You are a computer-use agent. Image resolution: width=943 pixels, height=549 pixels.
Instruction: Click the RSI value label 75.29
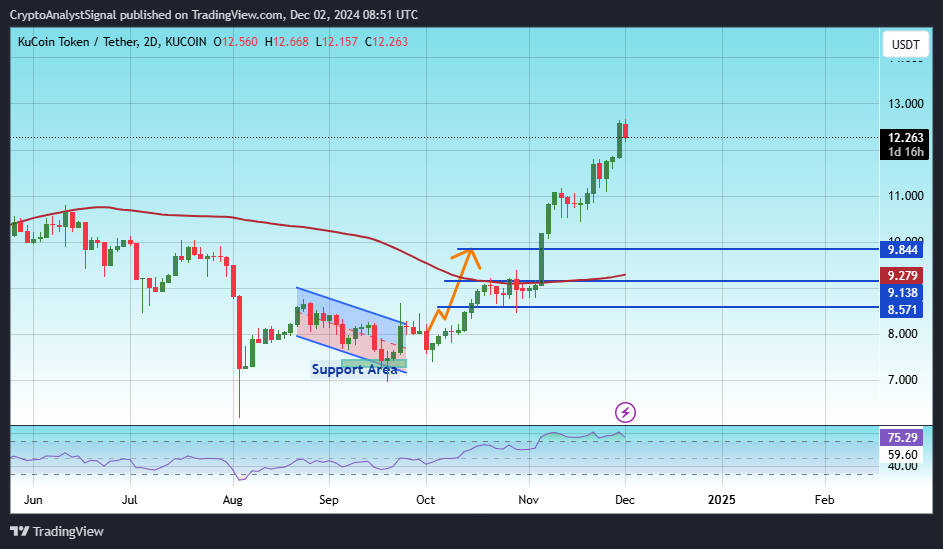pyautogui.click(x=902, y=438)
